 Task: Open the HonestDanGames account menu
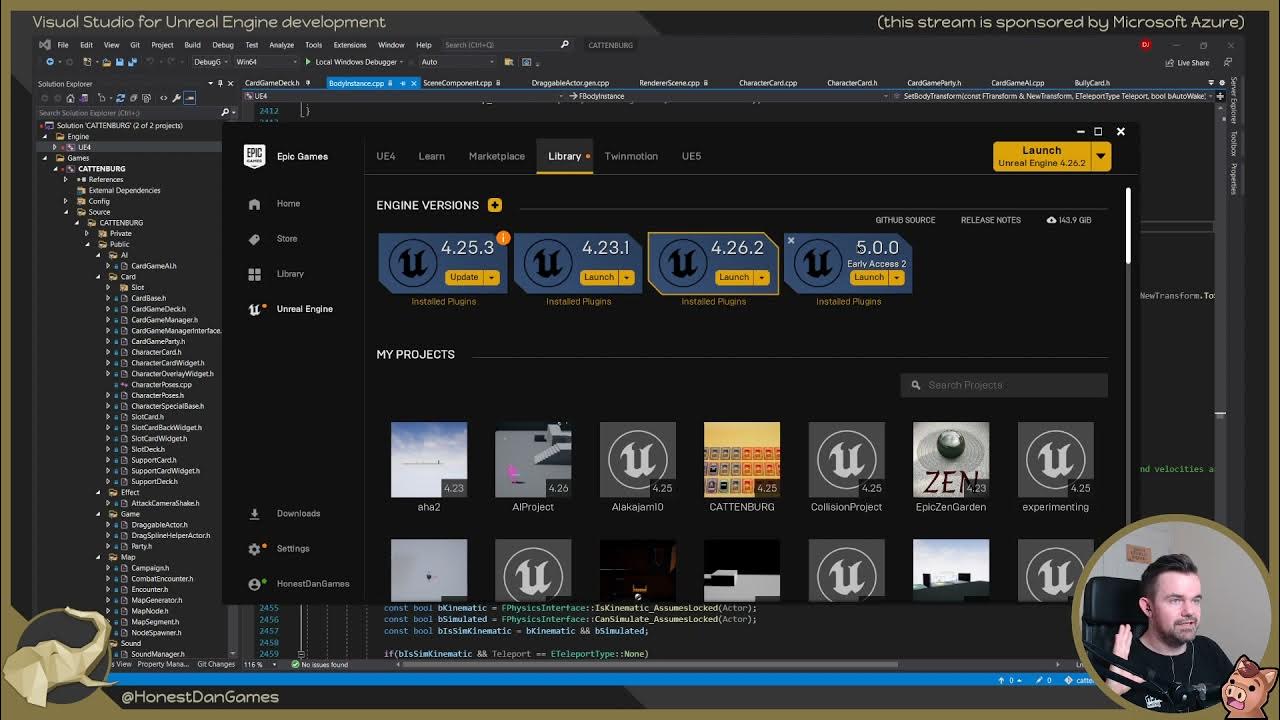(x=299, y=584)
